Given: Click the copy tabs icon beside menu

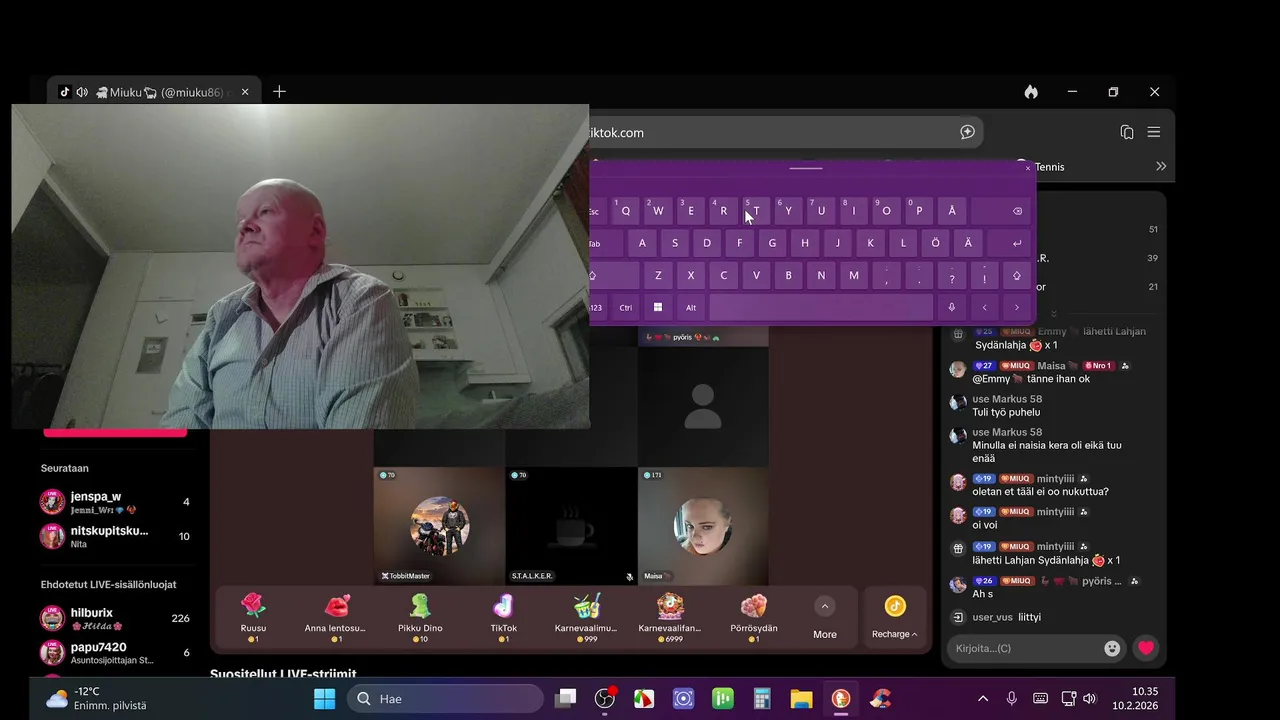Looking at the screenshot, I should [x=1127, y=132].
